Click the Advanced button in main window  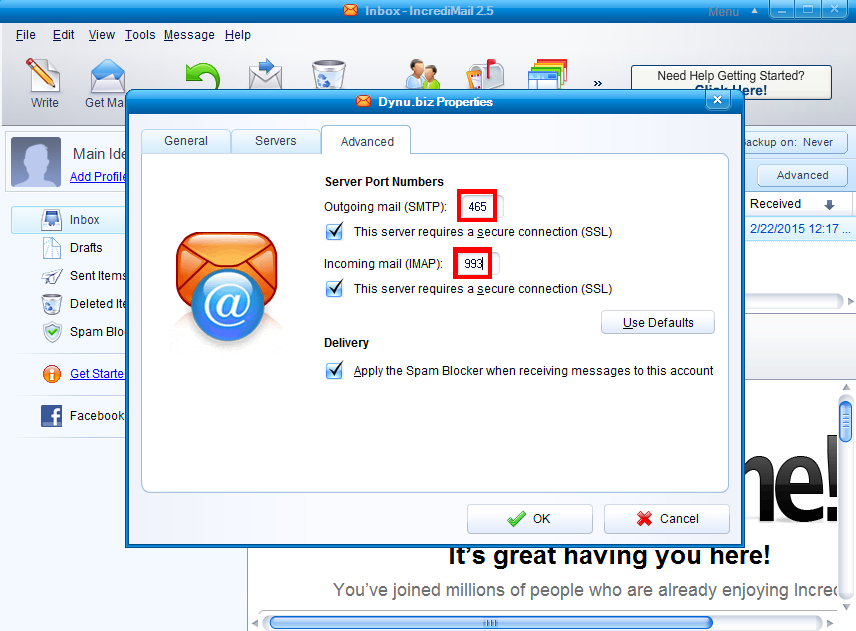[x=802, y=175]
